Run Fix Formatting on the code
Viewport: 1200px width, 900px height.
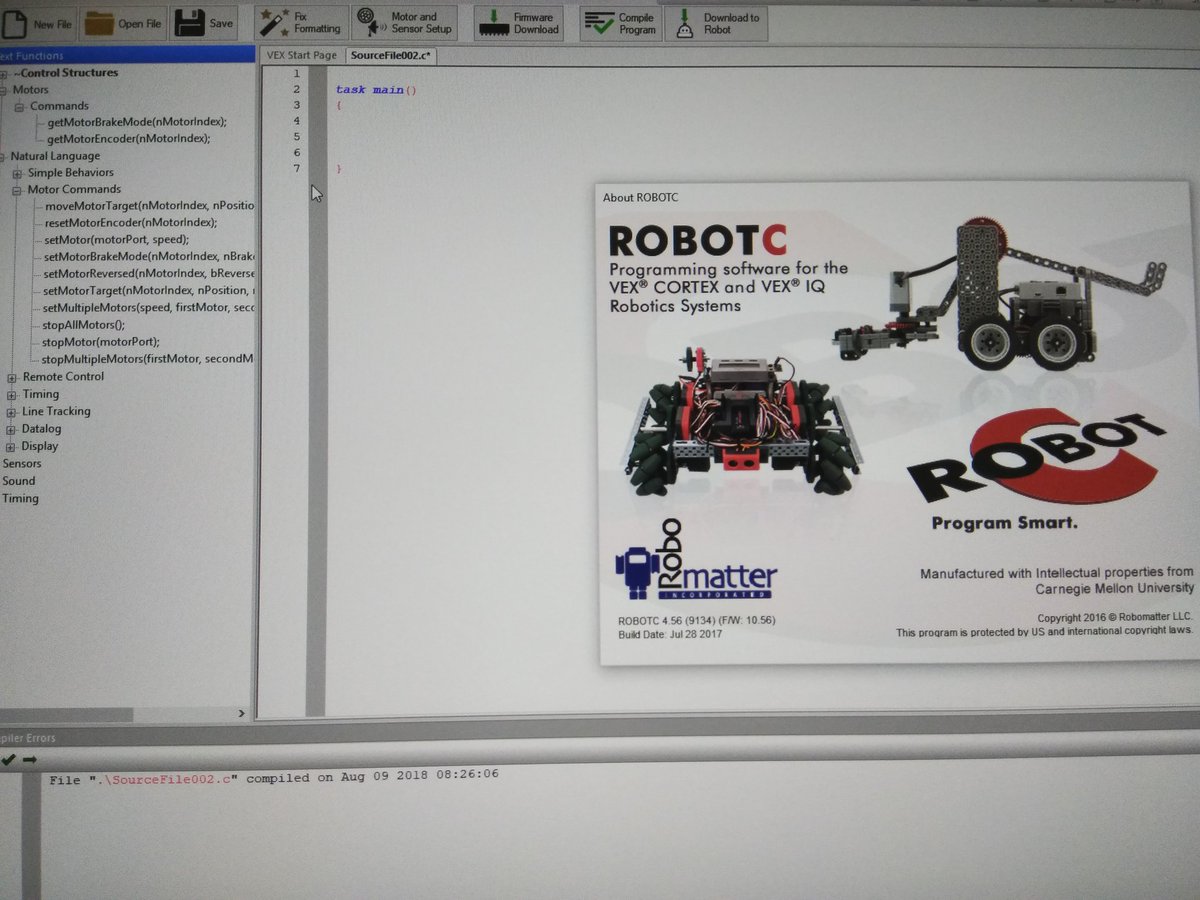[x=301, y=23]
